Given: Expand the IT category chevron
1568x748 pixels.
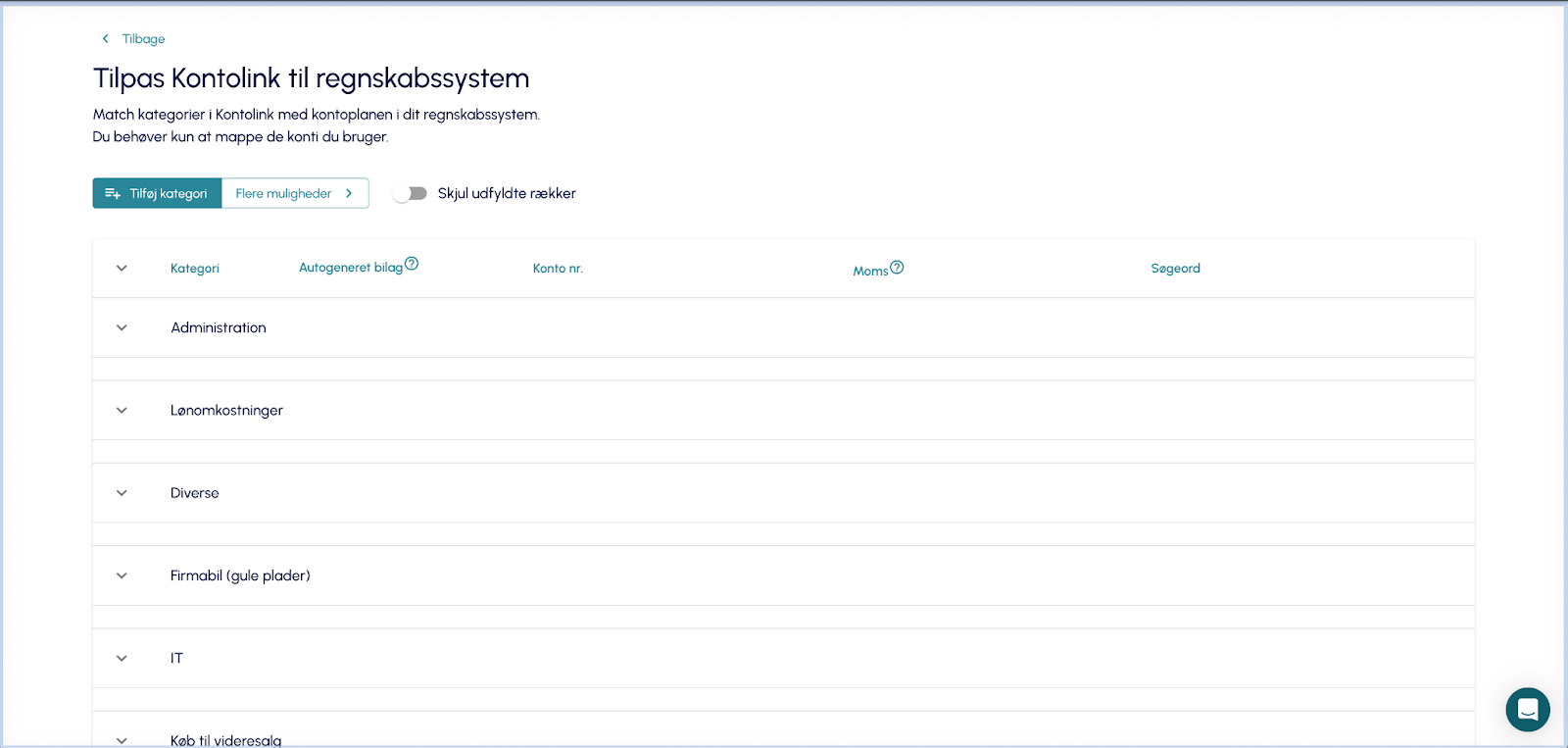Looking at the screenshot, I should click(122, 659).
